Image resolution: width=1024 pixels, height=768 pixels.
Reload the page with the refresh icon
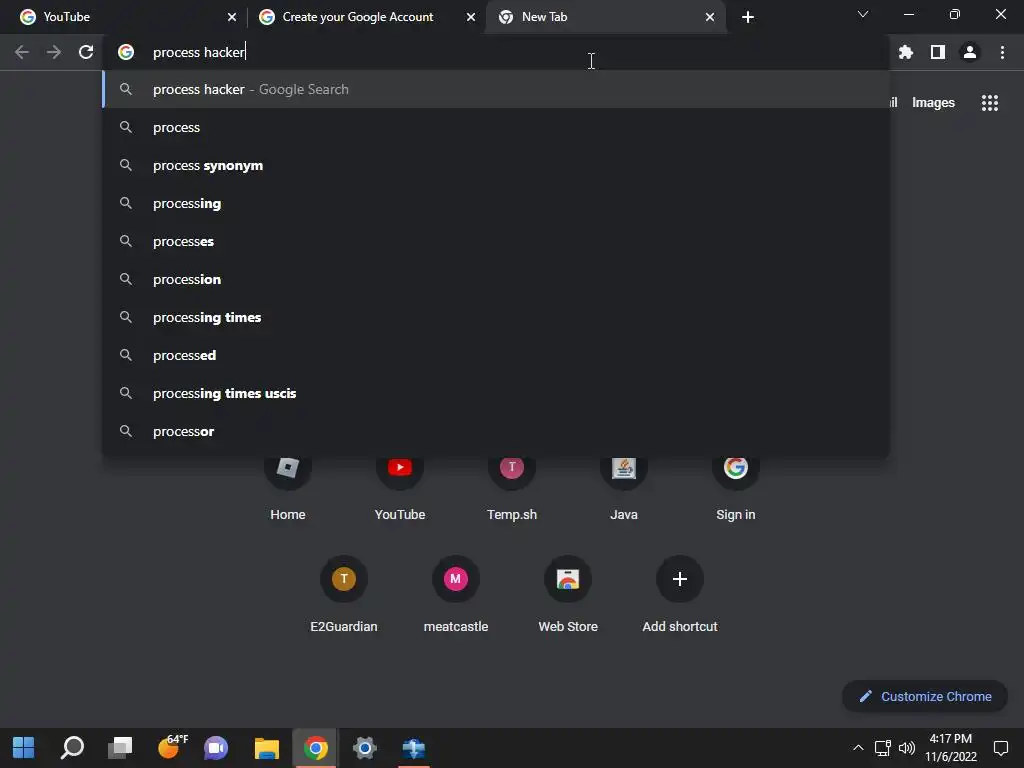(x=86, y=52)
